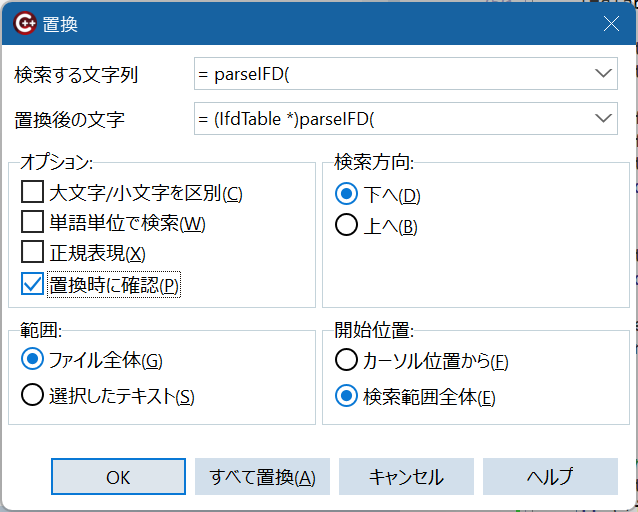Cancel using the キャンセル button
Screen dimensions: 638x512
click(x=406, y=477)
